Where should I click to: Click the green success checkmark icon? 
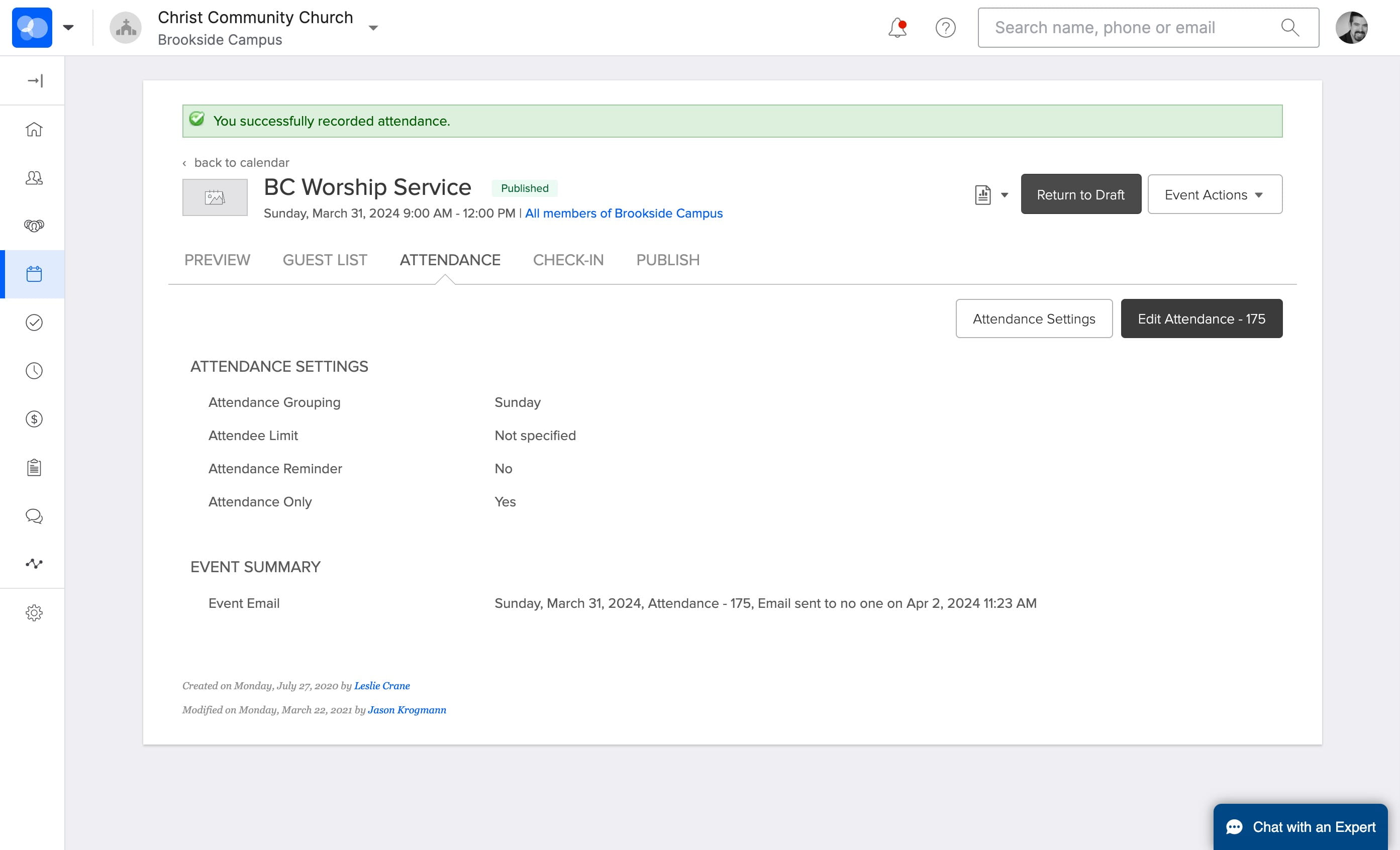tap(197, 120)
